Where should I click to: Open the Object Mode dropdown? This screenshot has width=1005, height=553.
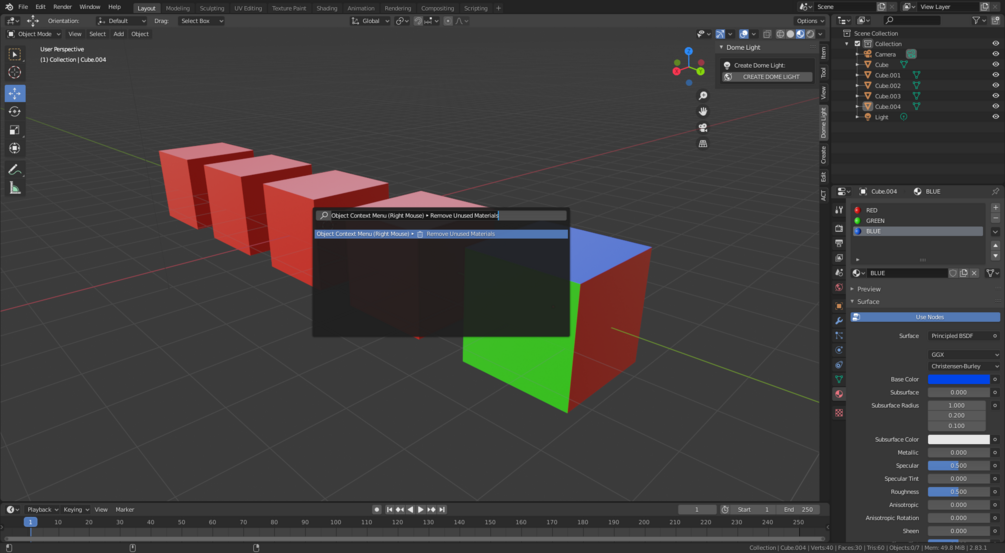click(34, 34)
